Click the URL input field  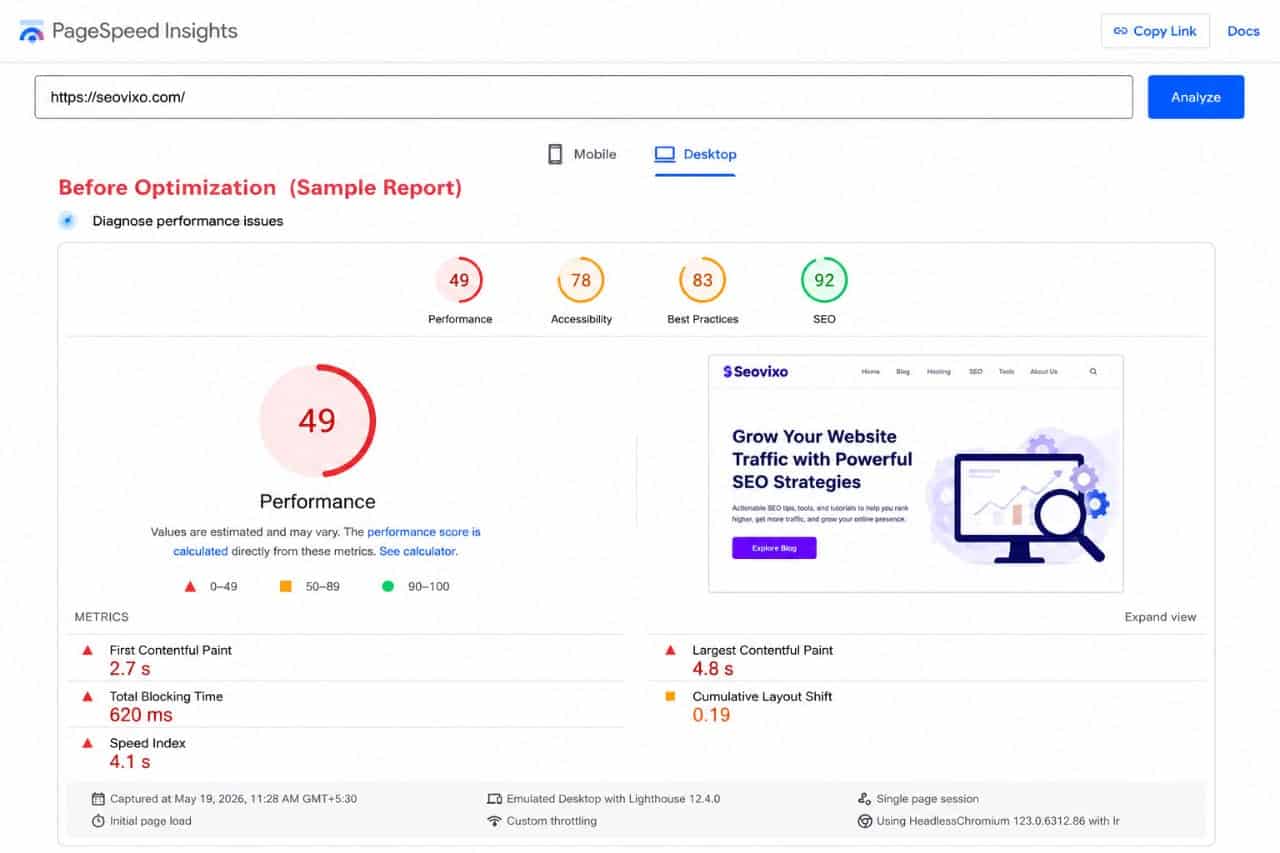coord(583,97)
